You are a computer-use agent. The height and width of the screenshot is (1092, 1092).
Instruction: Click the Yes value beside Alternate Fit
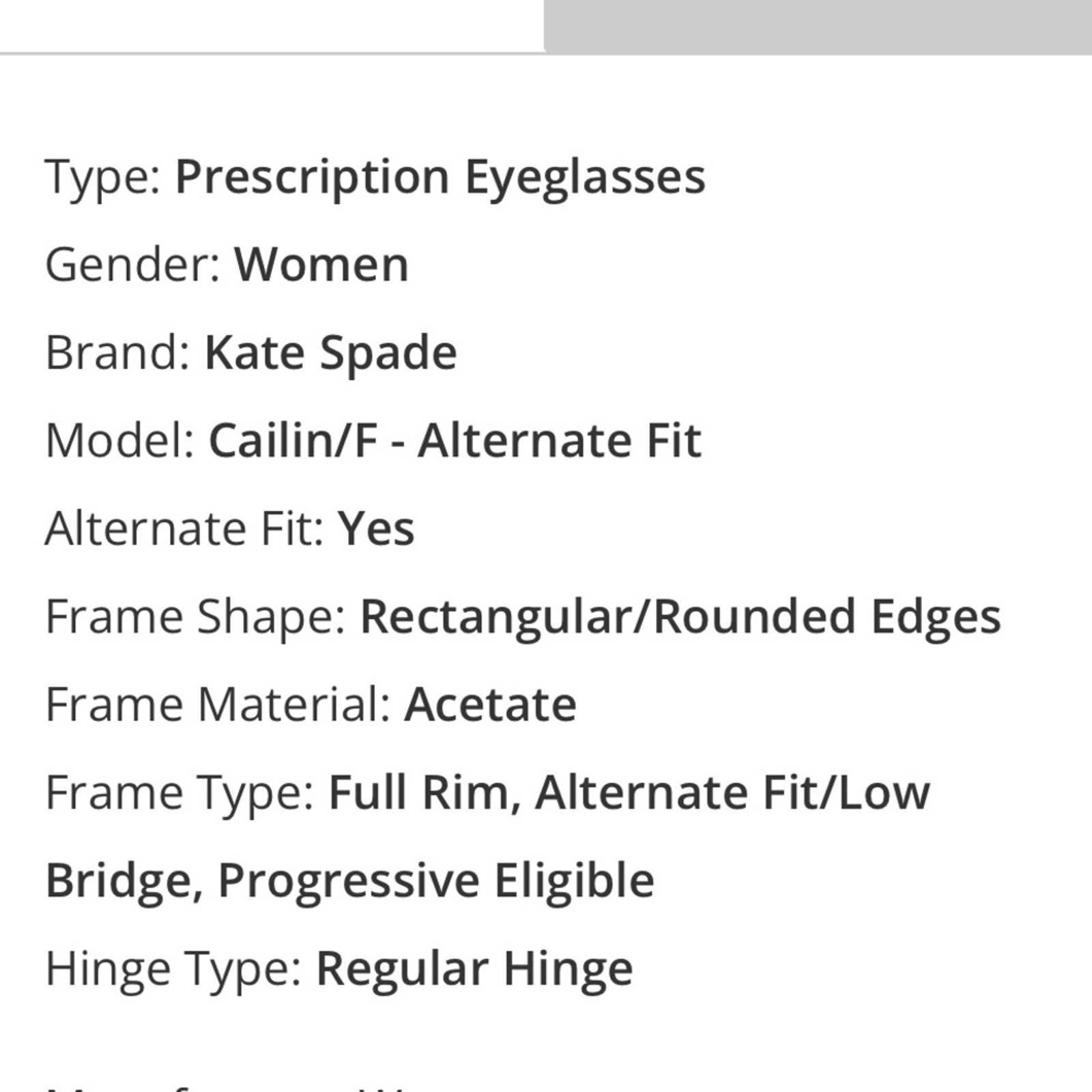pos(376,529)
